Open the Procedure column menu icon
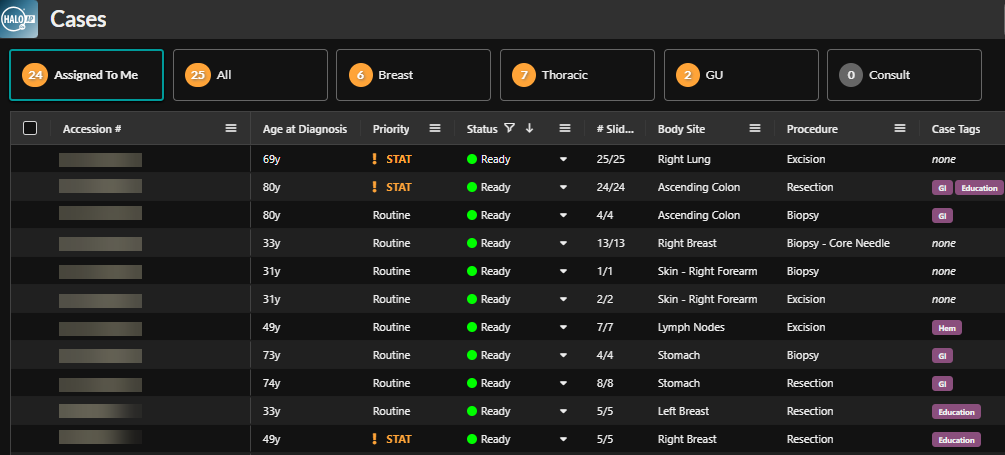The width and height of the screenshot is (1005, 455). (x=900, y=128)
